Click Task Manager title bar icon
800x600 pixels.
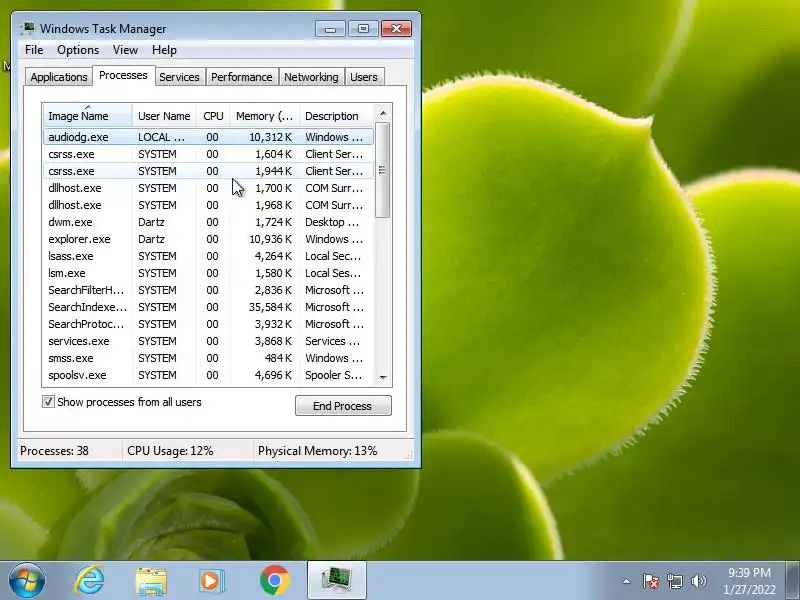point(27,28)
